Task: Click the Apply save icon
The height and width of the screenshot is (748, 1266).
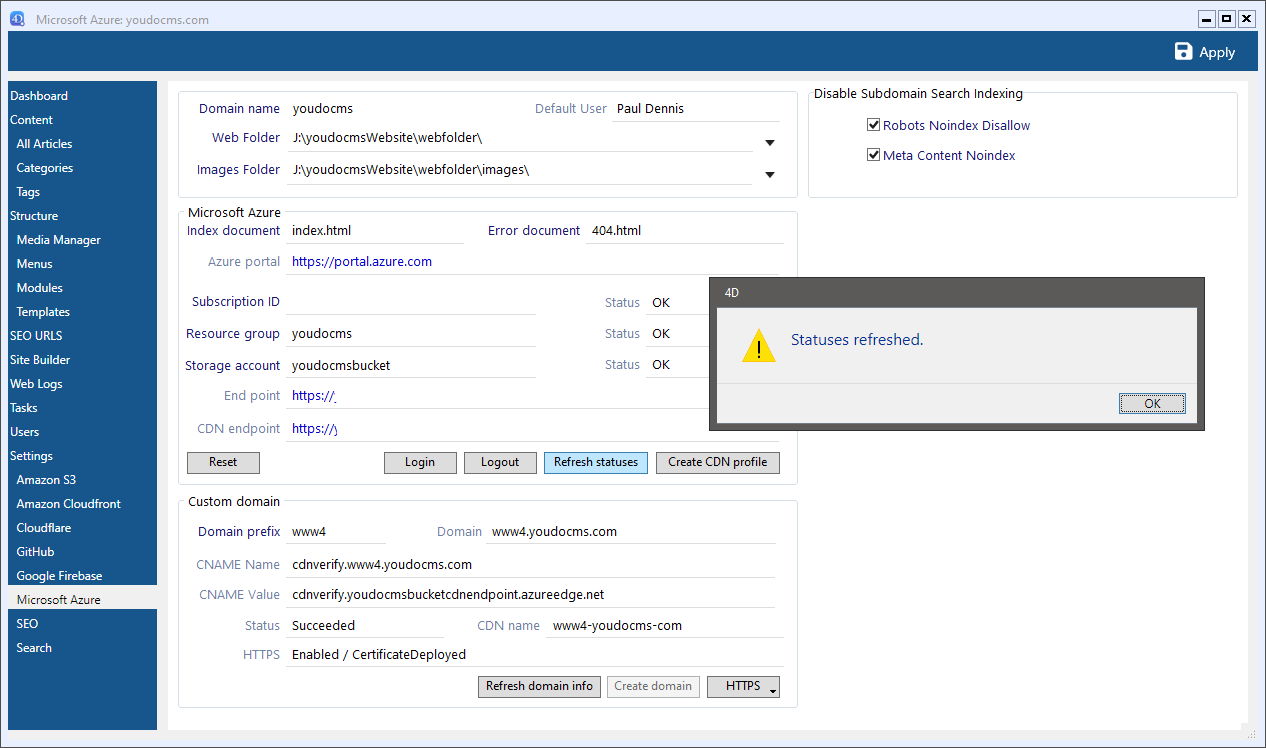Action: click(1183, 52)
